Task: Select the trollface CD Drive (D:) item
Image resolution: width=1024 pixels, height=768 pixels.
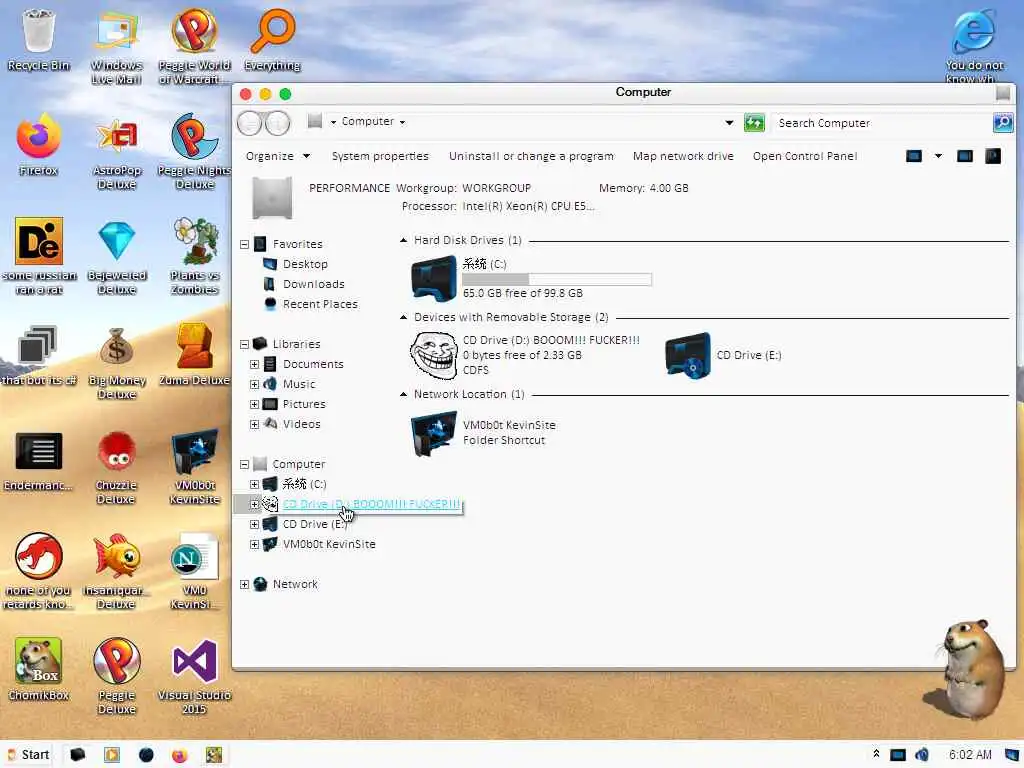Action: tap(526, 355)
